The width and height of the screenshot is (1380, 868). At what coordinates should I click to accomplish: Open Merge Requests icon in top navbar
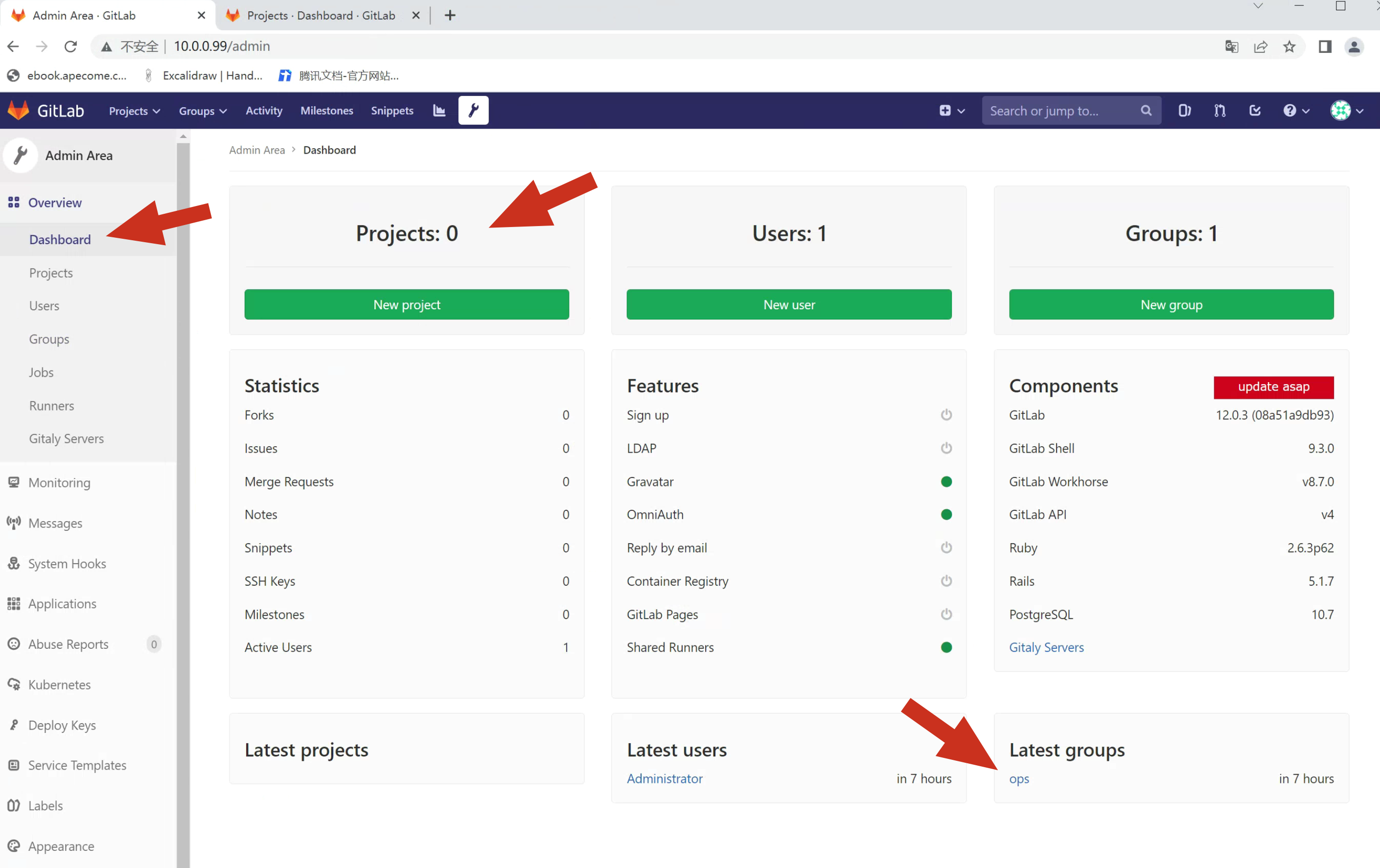pyautogui.click(x=1219, y=111)
